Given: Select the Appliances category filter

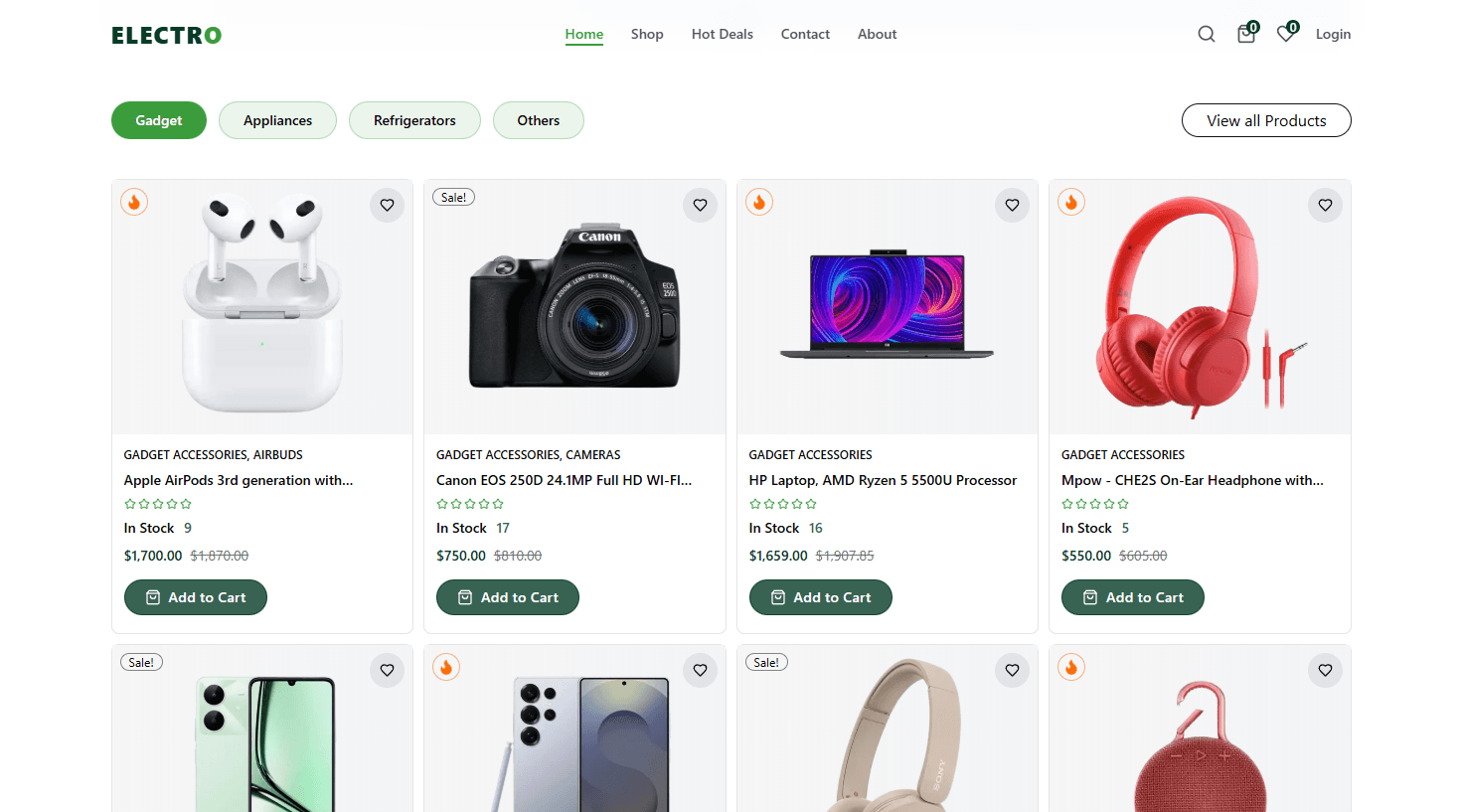Looking at the screenshot, I should coord(277,120).
